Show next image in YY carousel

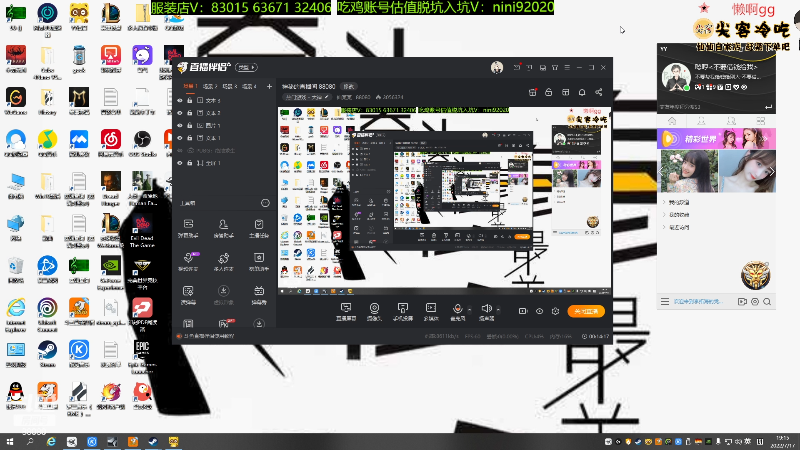(x=771, y=171)
